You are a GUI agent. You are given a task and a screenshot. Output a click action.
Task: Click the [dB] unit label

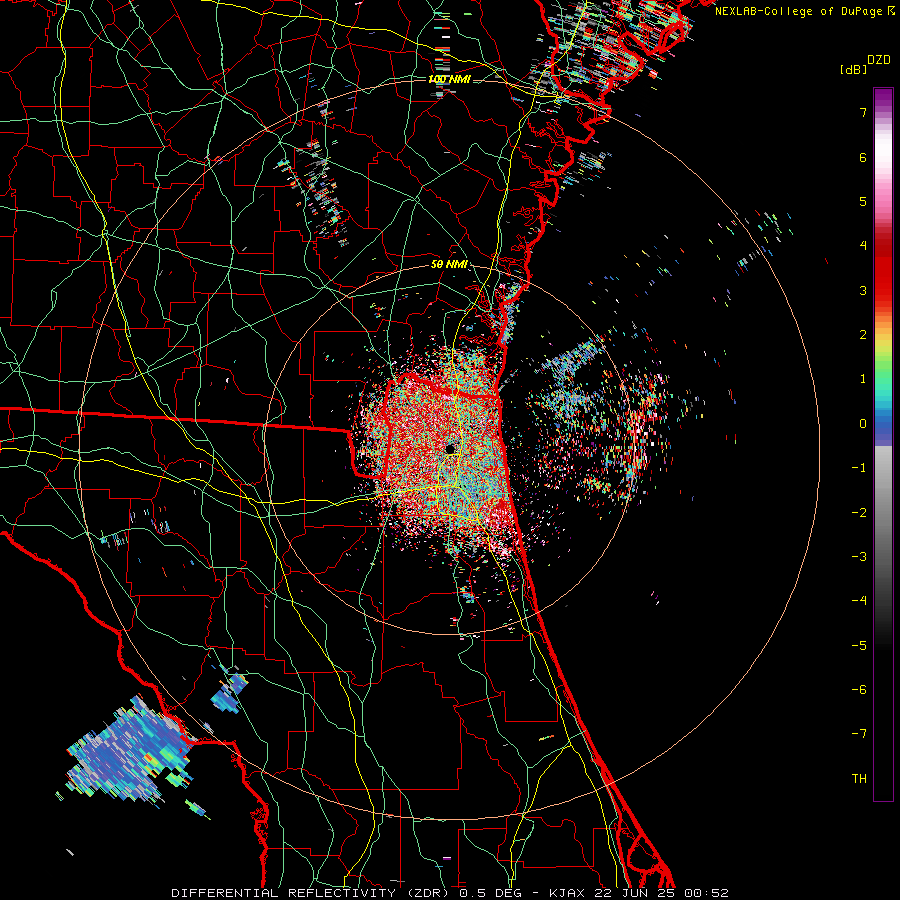pyautogui.click(x=853, y=69)
